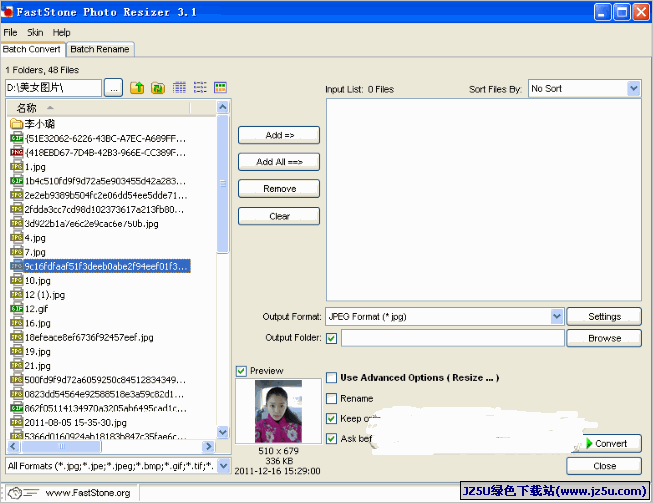Switch to Batch Convert tab

point(32,49)
